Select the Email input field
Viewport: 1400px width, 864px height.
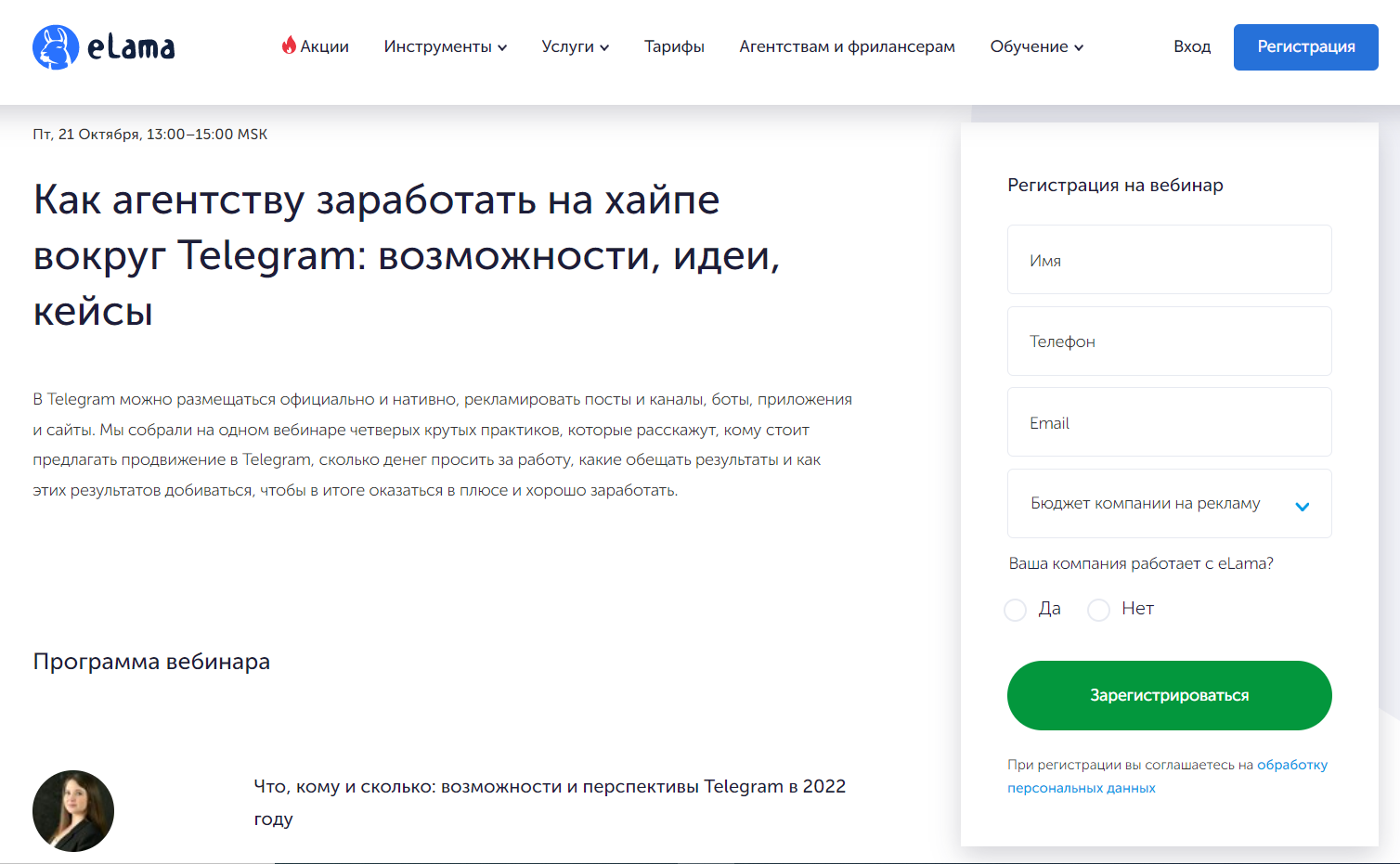point(1169,422)
